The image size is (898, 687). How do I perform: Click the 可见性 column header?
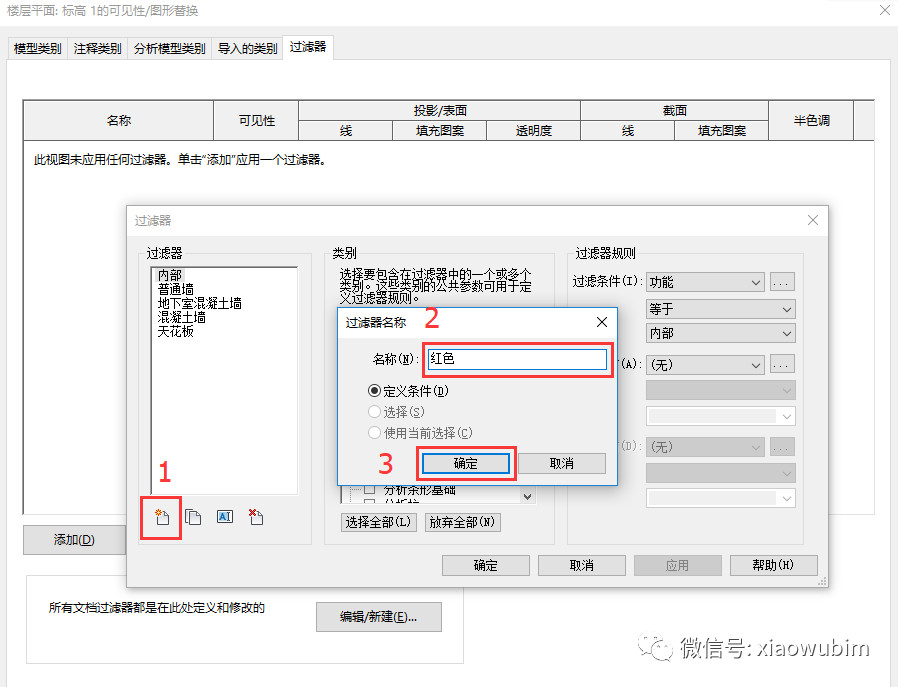pos(256,120)
